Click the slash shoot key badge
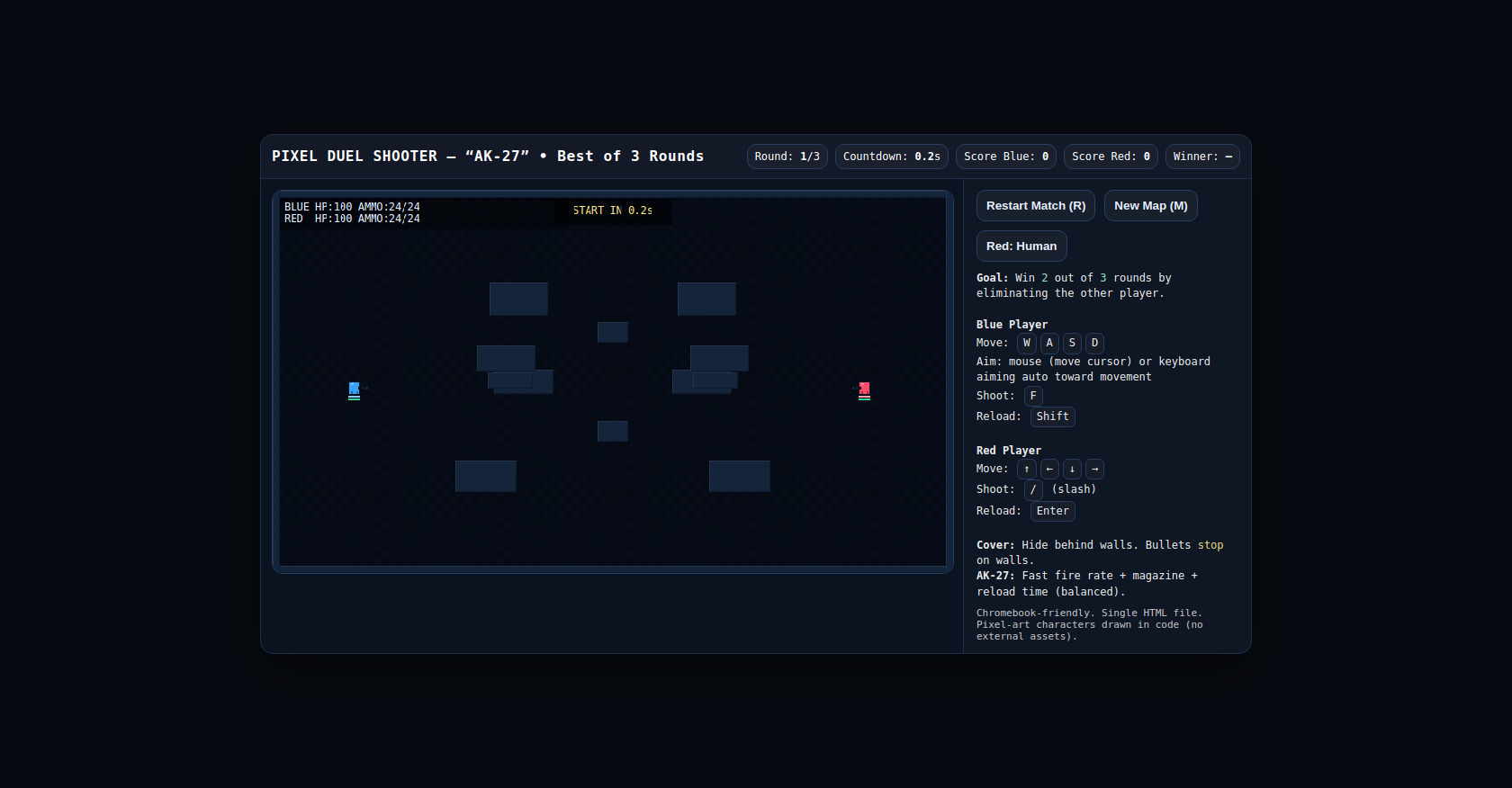Screen dimensions: 1512x788 (x=1033, y=489)
